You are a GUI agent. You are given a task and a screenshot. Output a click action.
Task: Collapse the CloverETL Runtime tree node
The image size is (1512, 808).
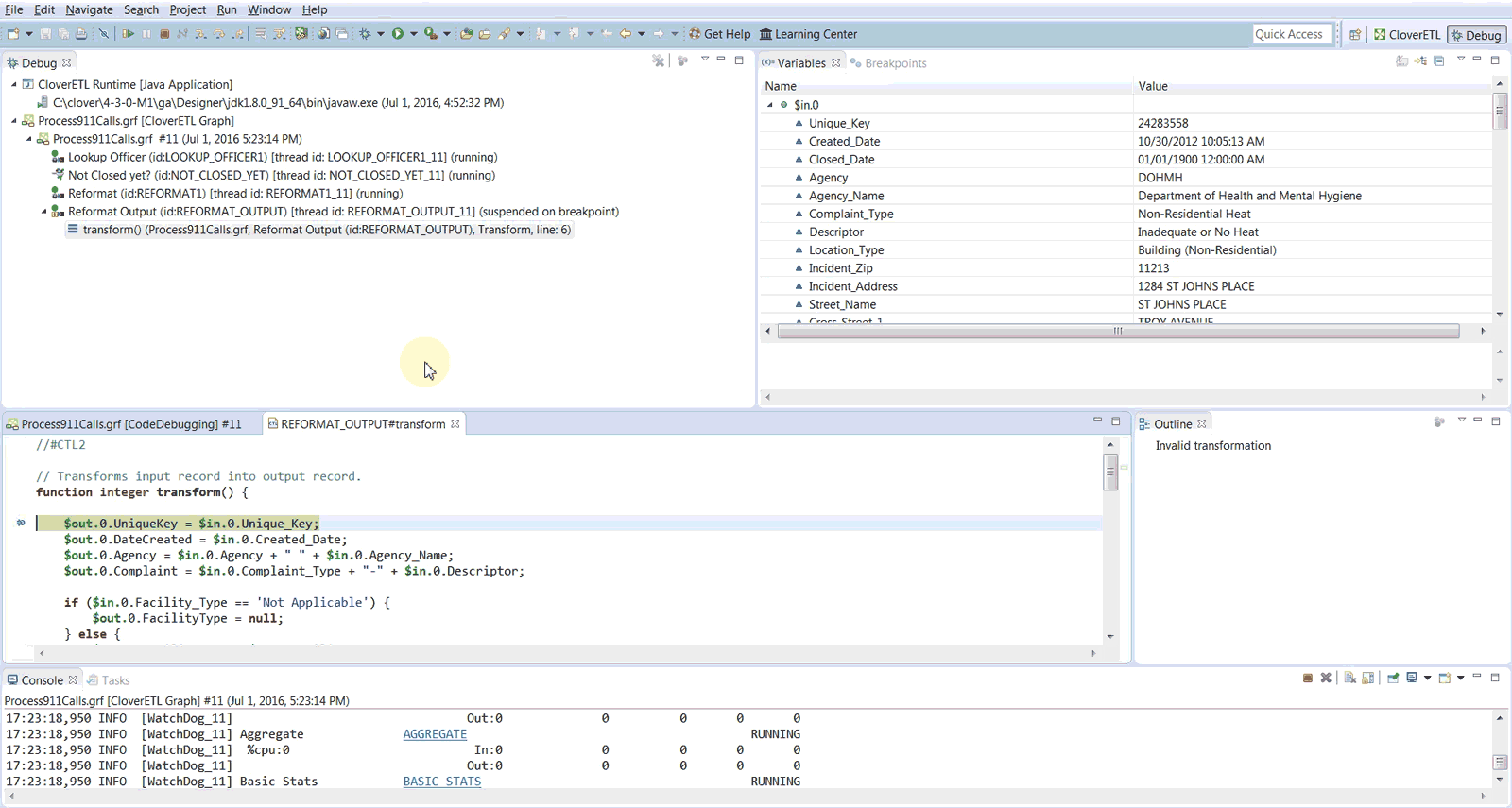(x=14, y=85)
